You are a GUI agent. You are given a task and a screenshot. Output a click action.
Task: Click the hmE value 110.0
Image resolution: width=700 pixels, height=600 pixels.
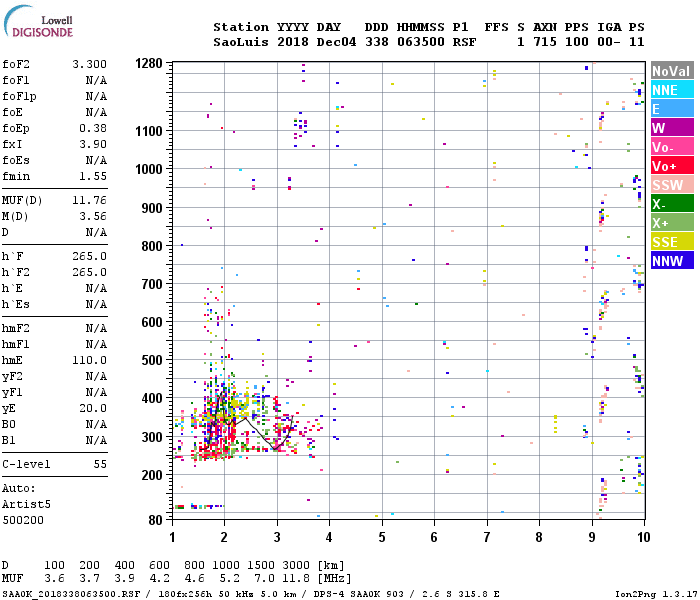click(90, 360)
